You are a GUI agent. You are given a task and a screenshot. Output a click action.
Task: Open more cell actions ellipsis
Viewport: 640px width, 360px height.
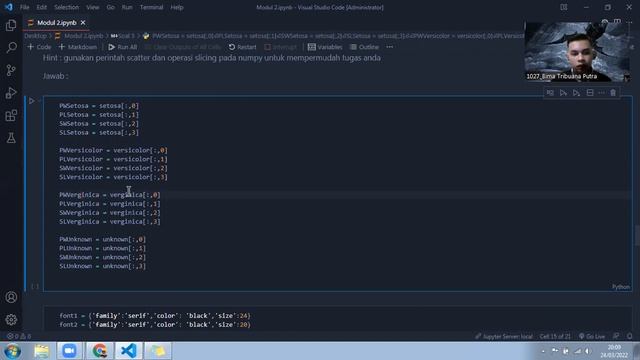click(602, 93)
